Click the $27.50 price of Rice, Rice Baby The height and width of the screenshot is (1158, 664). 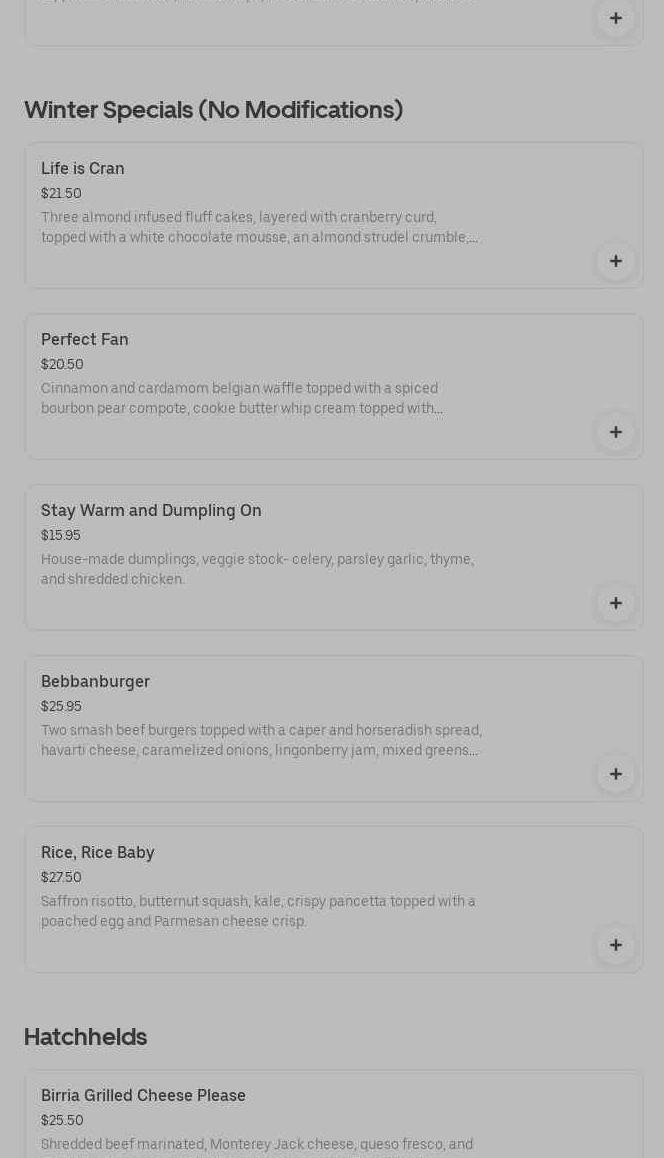pyautogui.click(x=61, y=877)
